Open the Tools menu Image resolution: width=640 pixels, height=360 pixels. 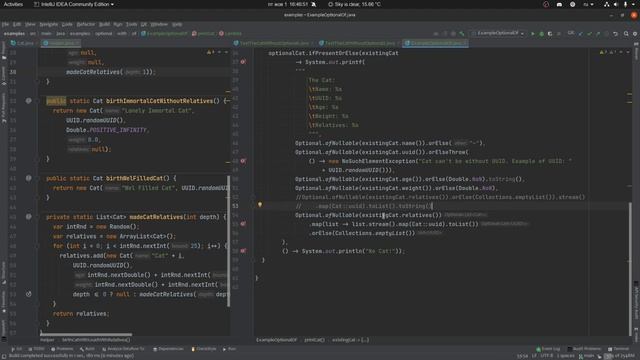pos(131,24)
